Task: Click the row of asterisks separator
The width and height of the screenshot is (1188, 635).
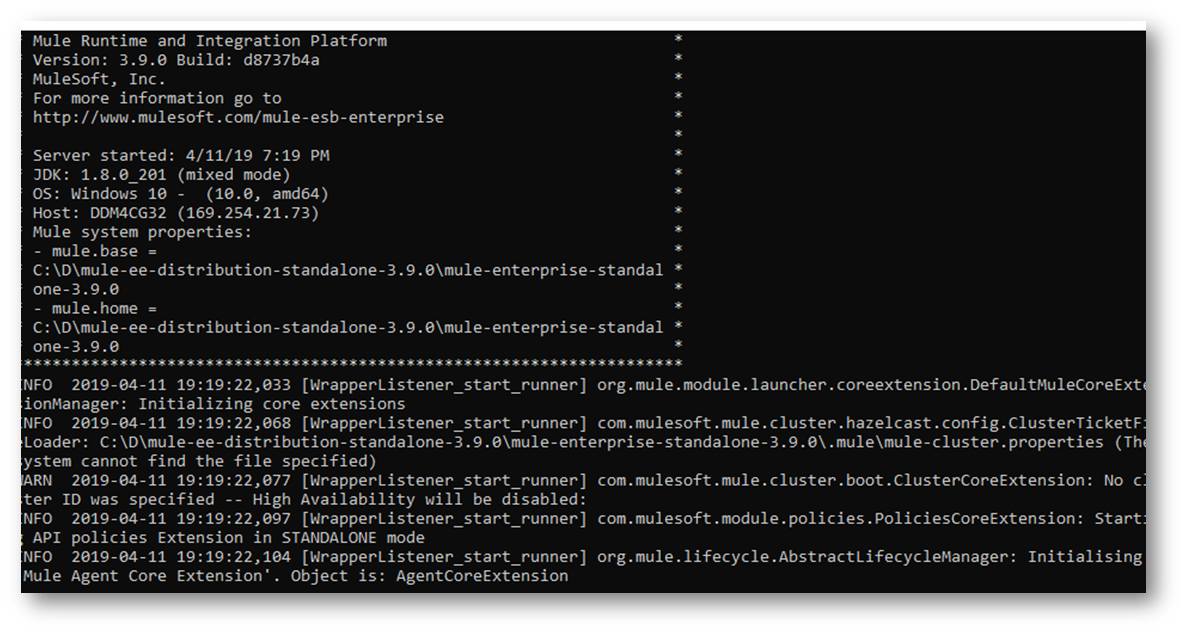Action: click(352, 364)
